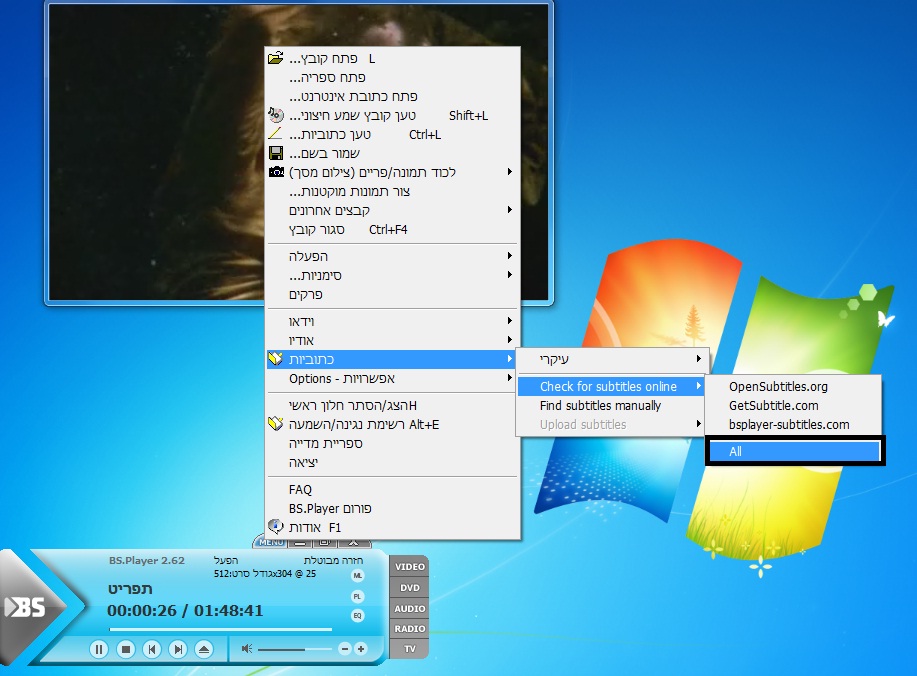Open the FAQ menu entry
The width and height of the screenshot is (917, 676).
coord(300,490)
